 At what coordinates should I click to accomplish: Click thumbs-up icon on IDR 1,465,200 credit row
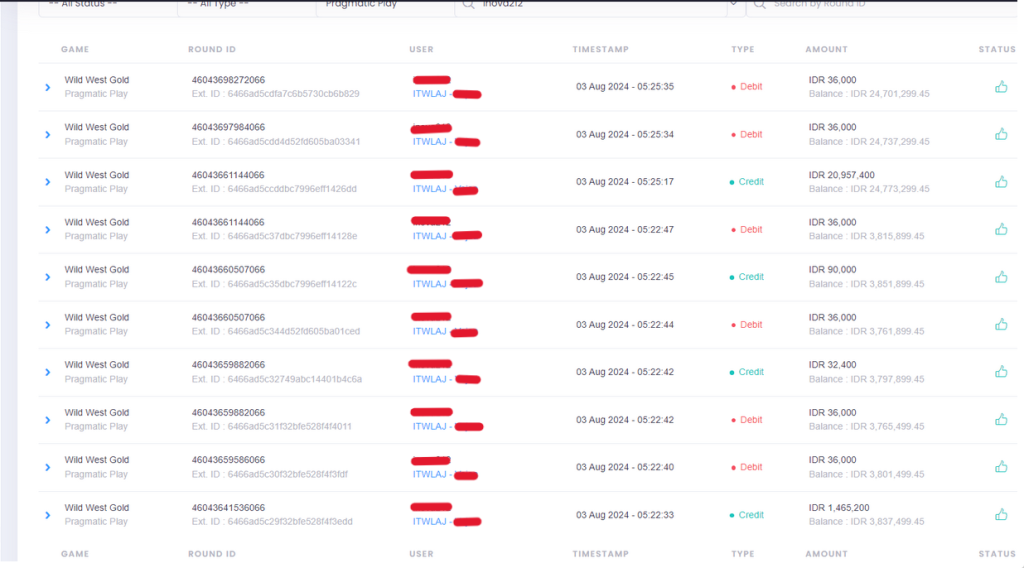(1001, 515)
